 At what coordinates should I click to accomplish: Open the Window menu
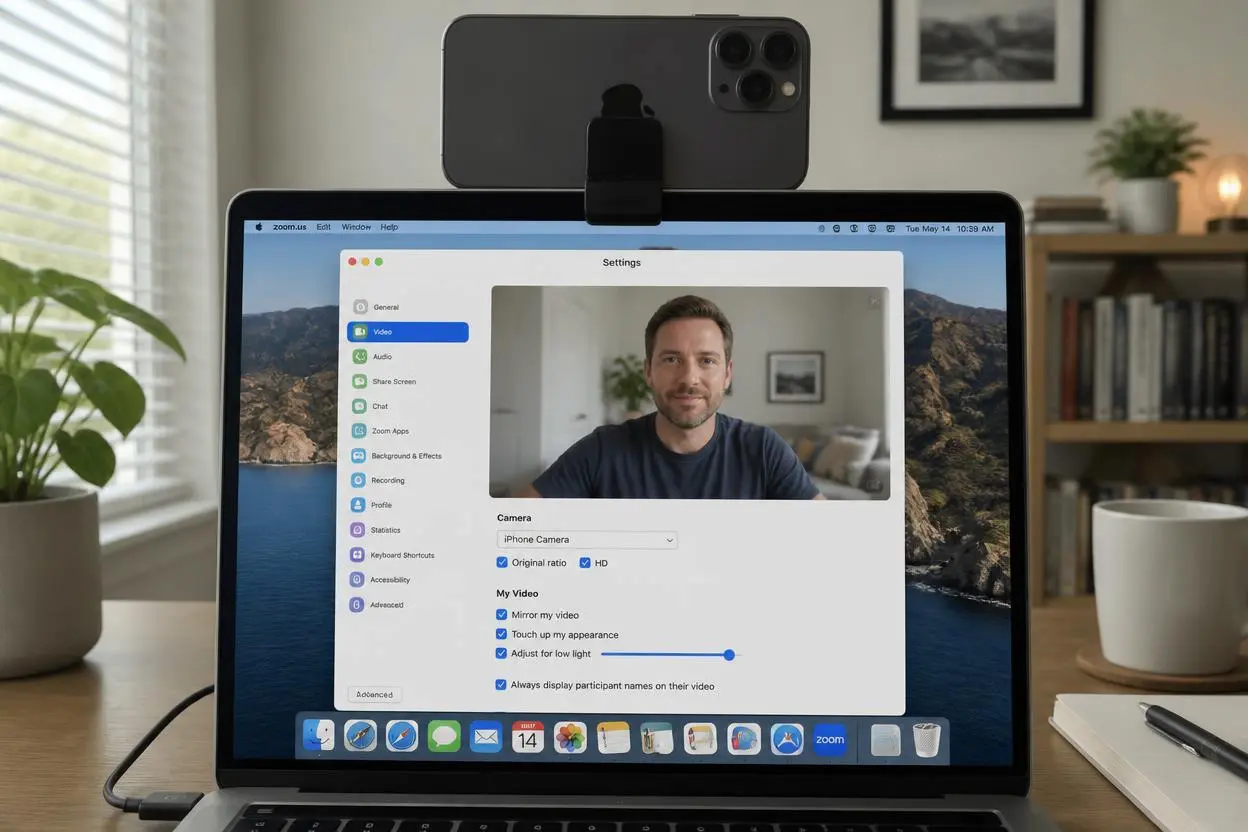pos(356,227)
